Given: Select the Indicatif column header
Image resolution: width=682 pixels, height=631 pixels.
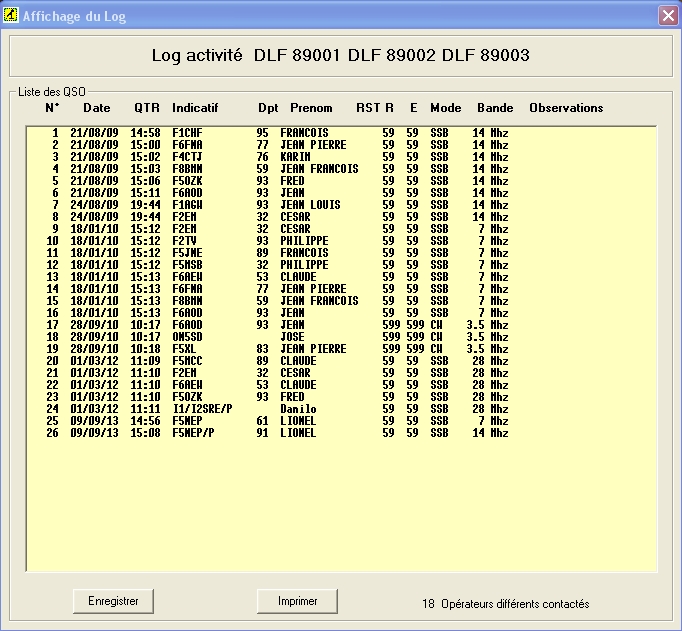Looking at the screenshot, I should click(x=195, y=107).
